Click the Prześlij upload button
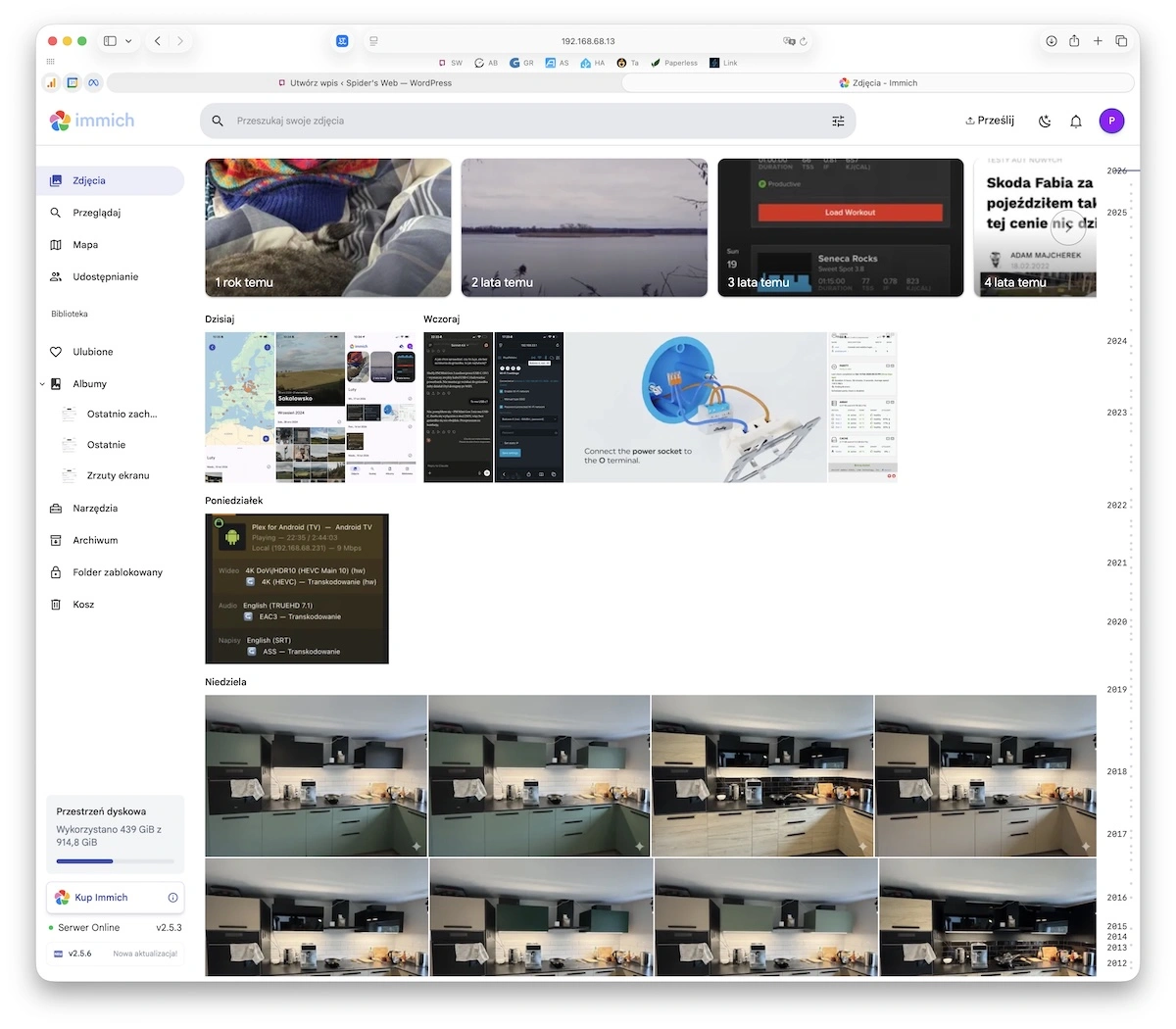 point(990,121)
